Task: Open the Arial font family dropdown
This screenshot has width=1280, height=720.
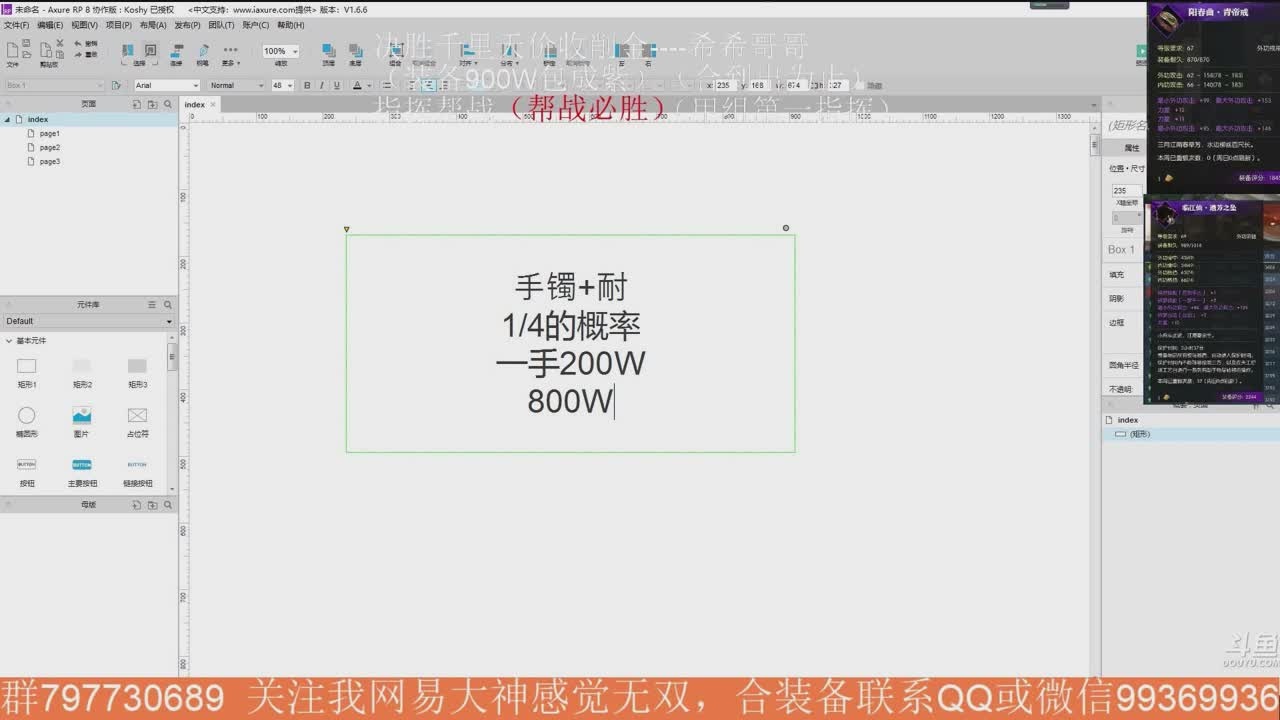Action: coord(166,85)
